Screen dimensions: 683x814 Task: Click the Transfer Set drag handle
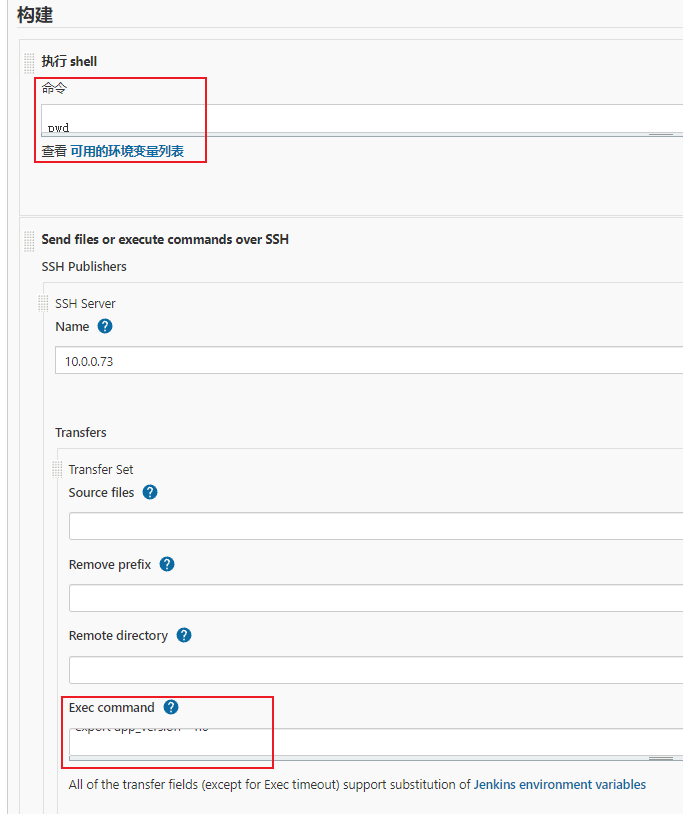point(58,470)
